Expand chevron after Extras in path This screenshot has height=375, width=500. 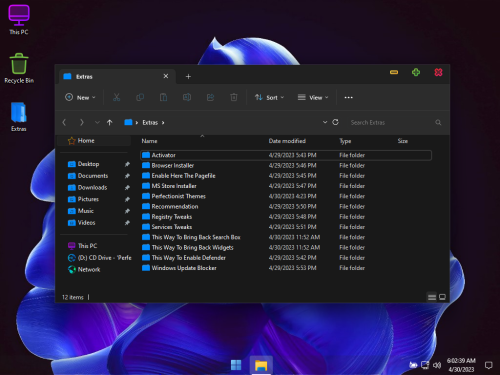click(163, 123)
